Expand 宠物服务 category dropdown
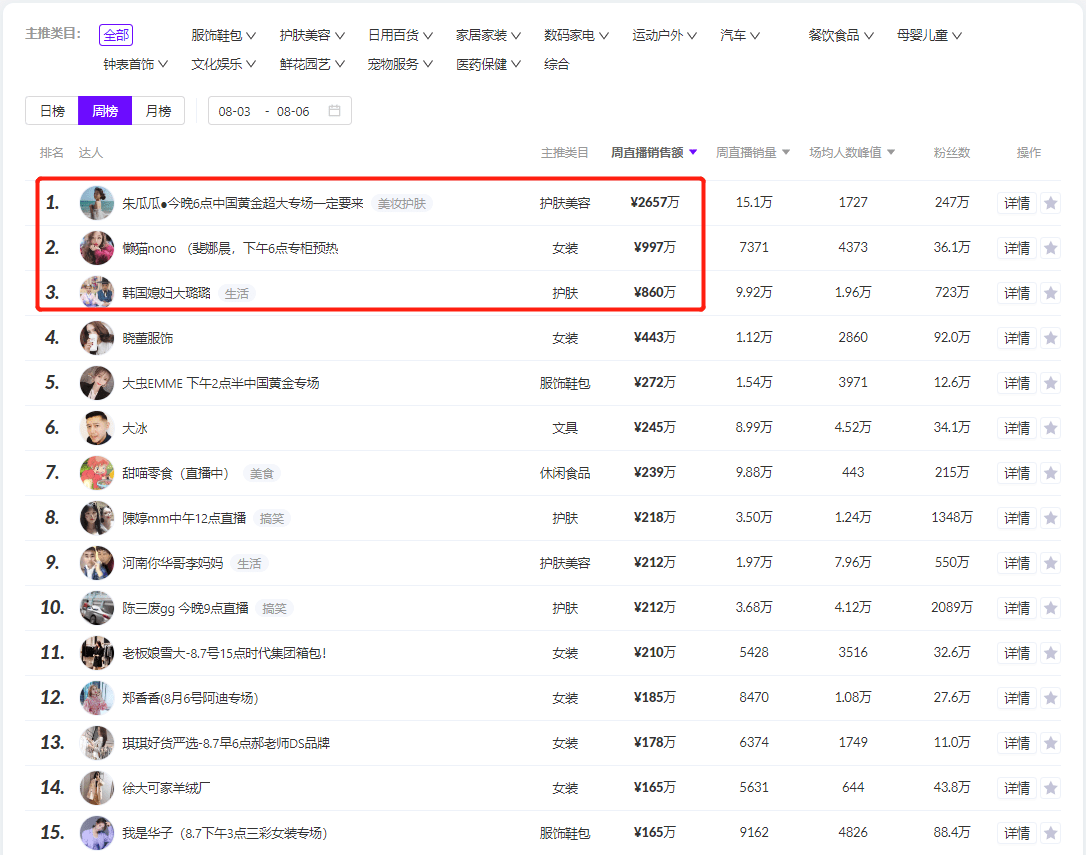 click(x=400, y=64)
